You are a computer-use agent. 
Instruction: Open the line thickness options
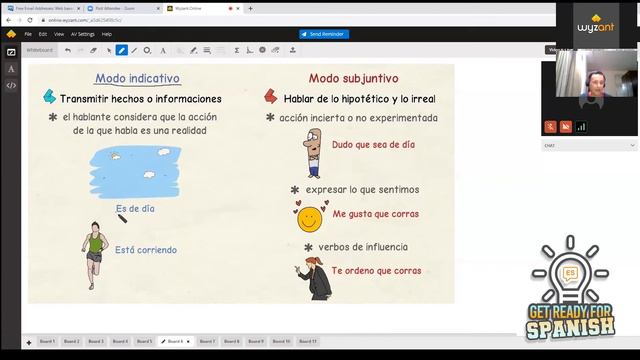pyautogui.click(x=207, y=50)
